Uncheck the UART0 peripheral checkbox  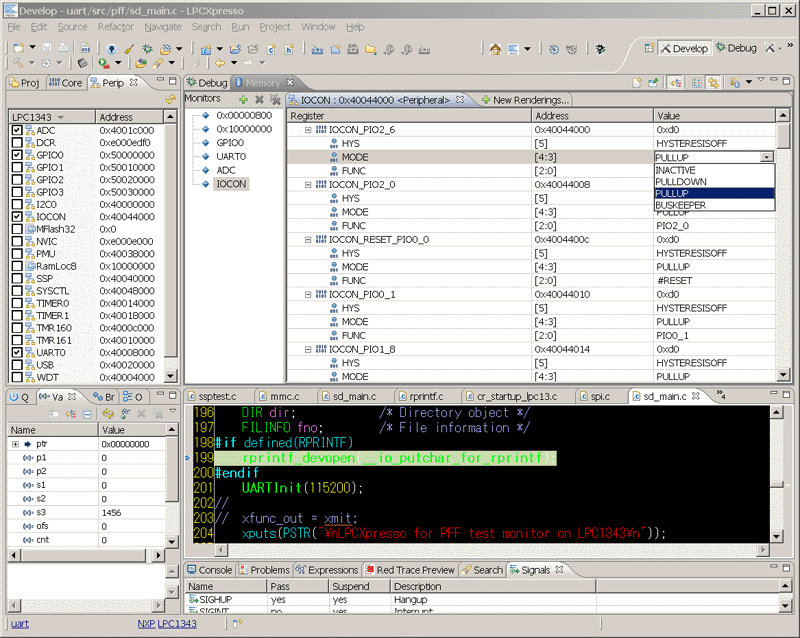(17, 352)
